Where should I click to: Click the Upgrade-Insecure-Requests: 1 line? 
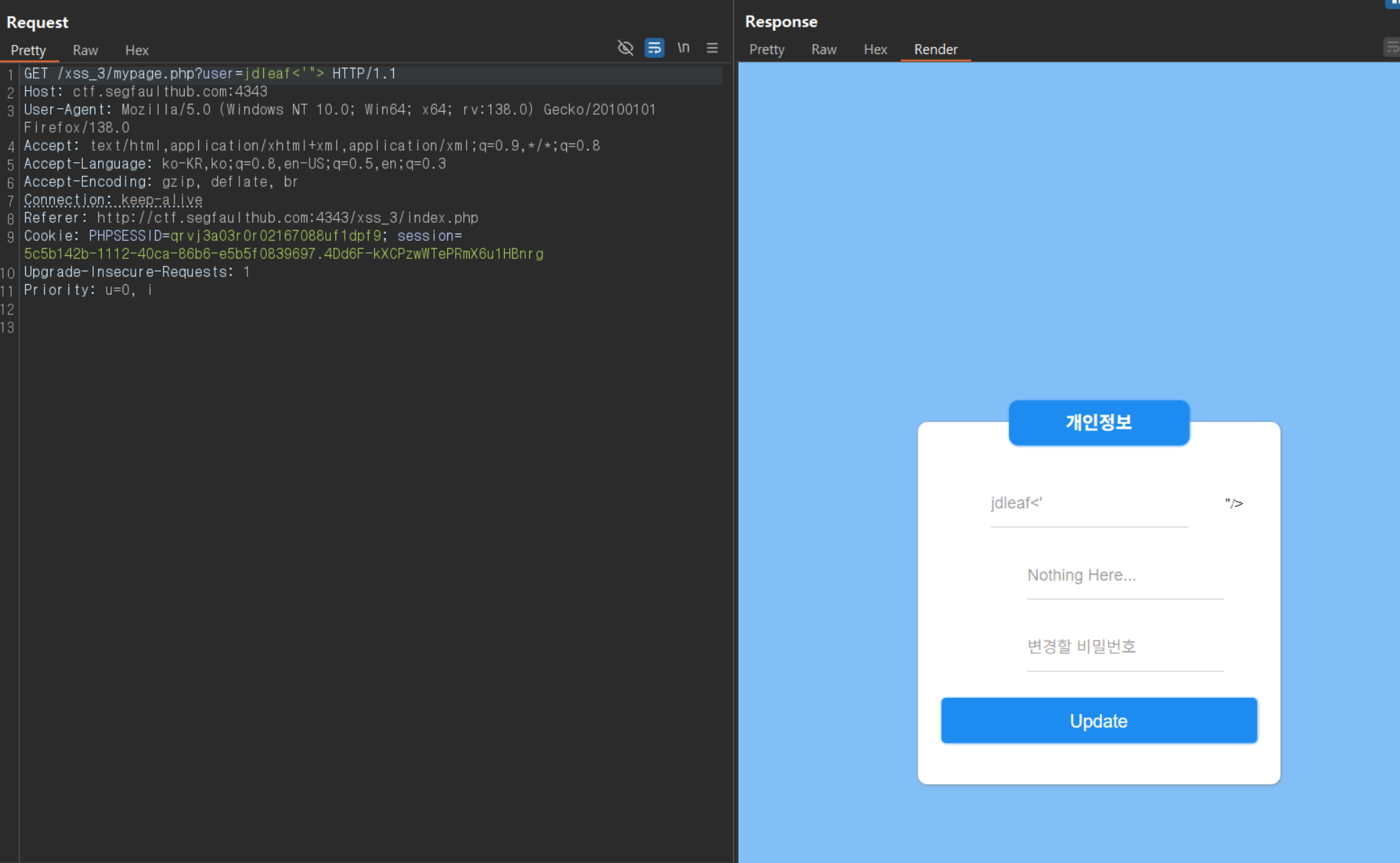[x=137, y=272]
